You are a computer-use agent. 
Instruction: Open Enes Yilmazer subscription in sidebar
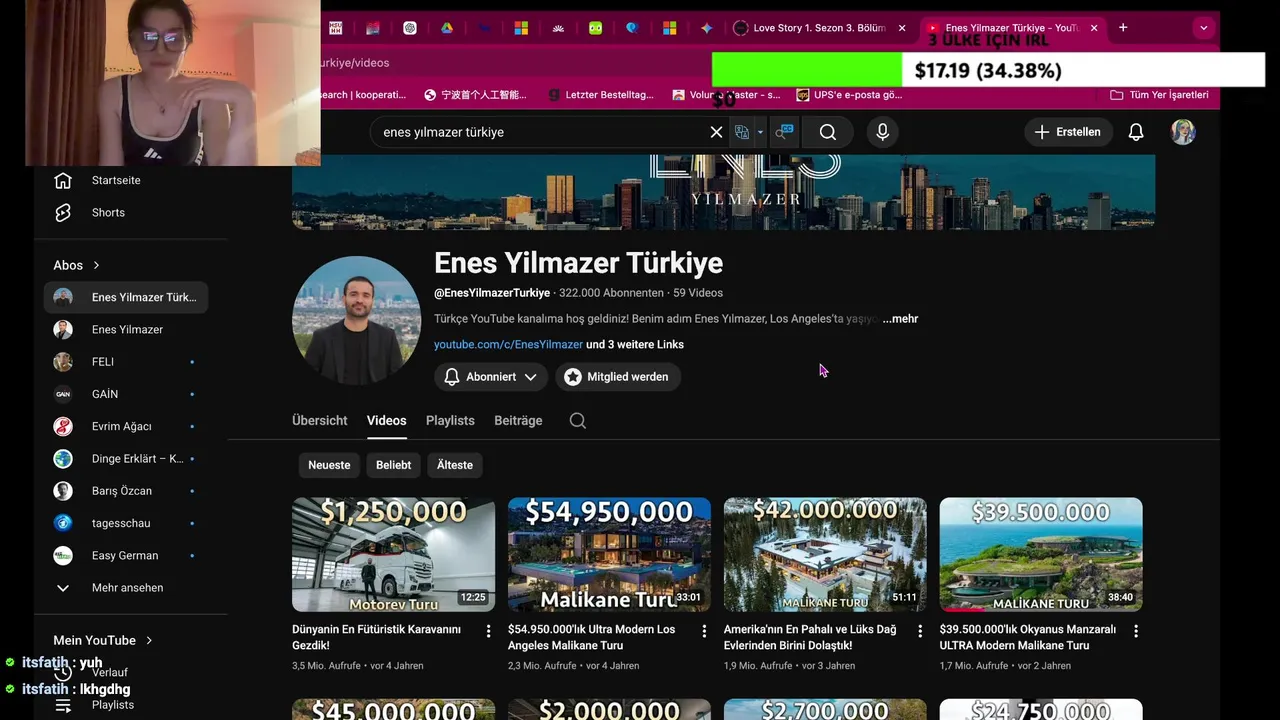126,329
